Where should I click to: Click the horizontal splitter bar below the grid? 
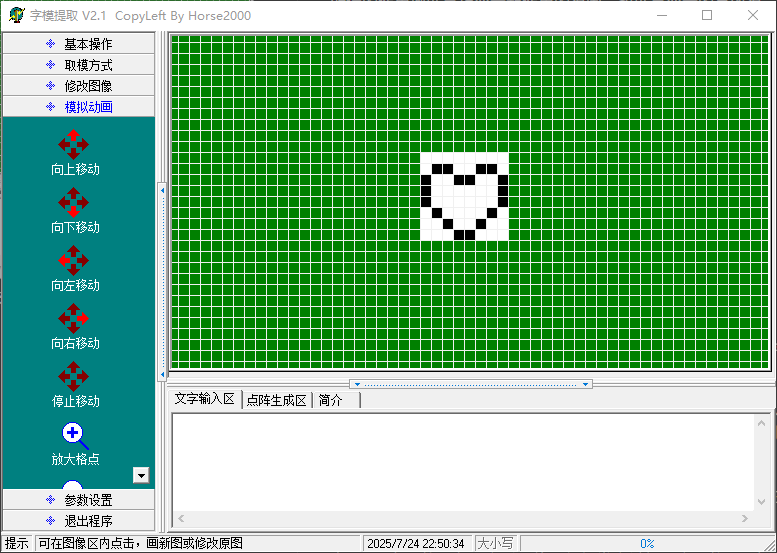pos(471,384)
